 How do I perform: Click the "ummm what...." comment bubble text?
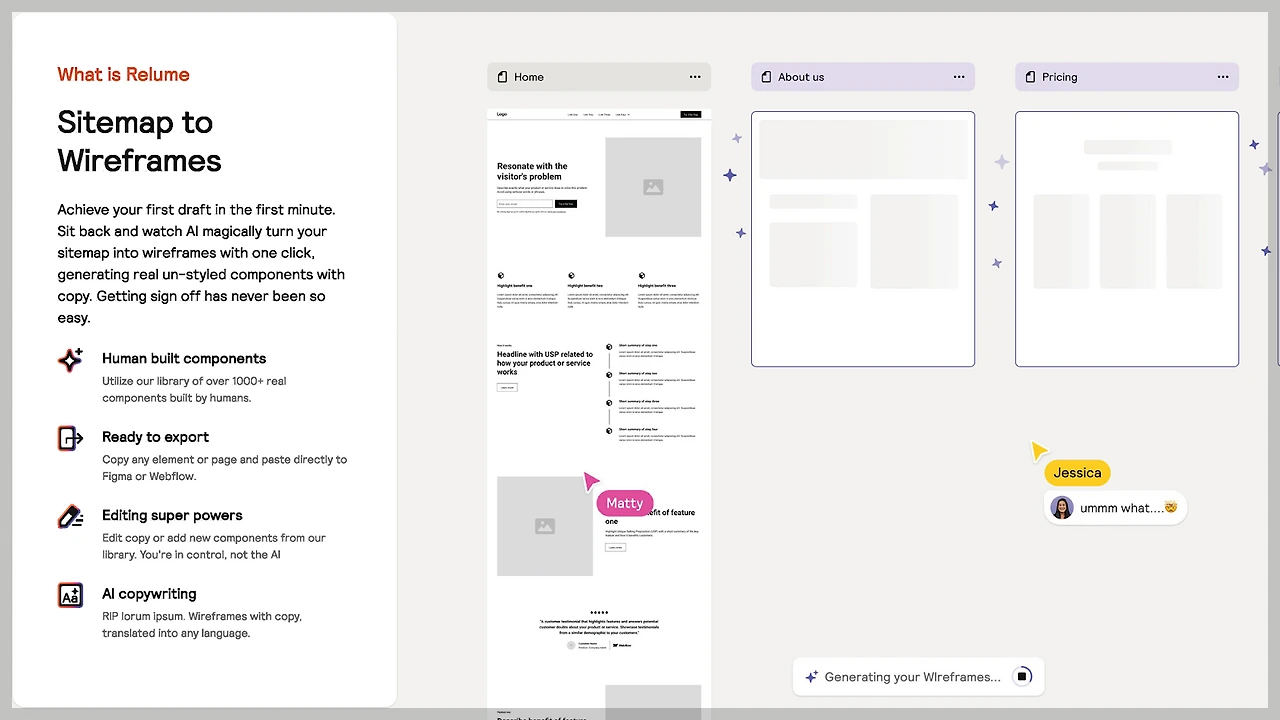click(x=1128, y=508)
